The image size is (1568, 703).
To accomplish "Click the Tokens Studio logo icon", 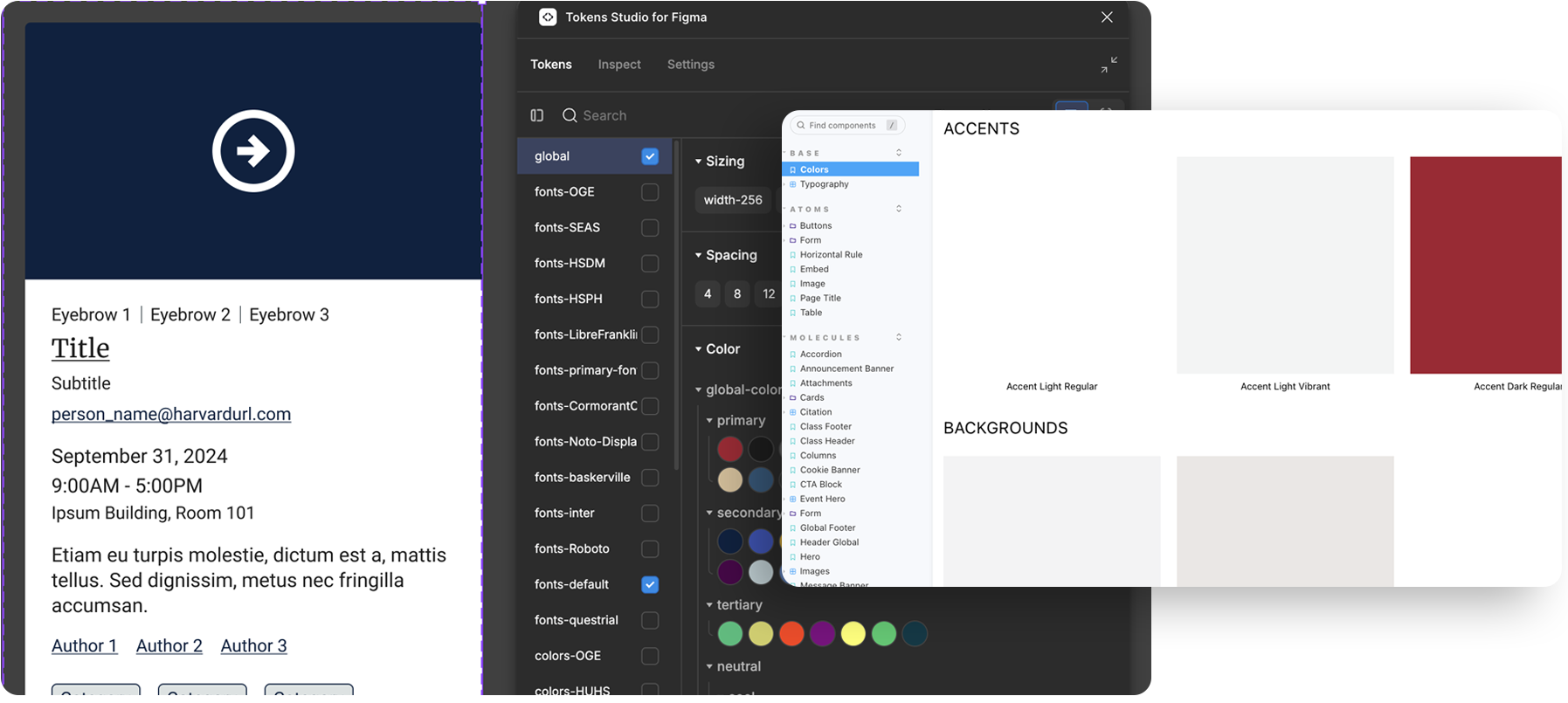I will (x=548, y=17).
